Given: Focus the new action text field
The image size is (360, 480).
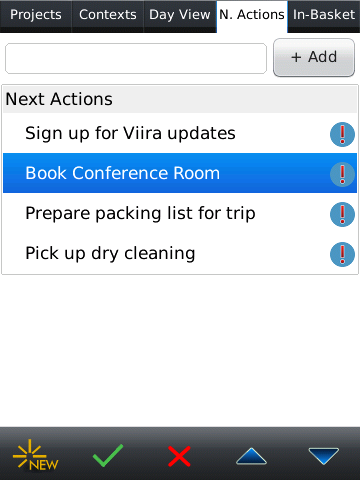Looking at the screenshot, I should click(136, 58).
